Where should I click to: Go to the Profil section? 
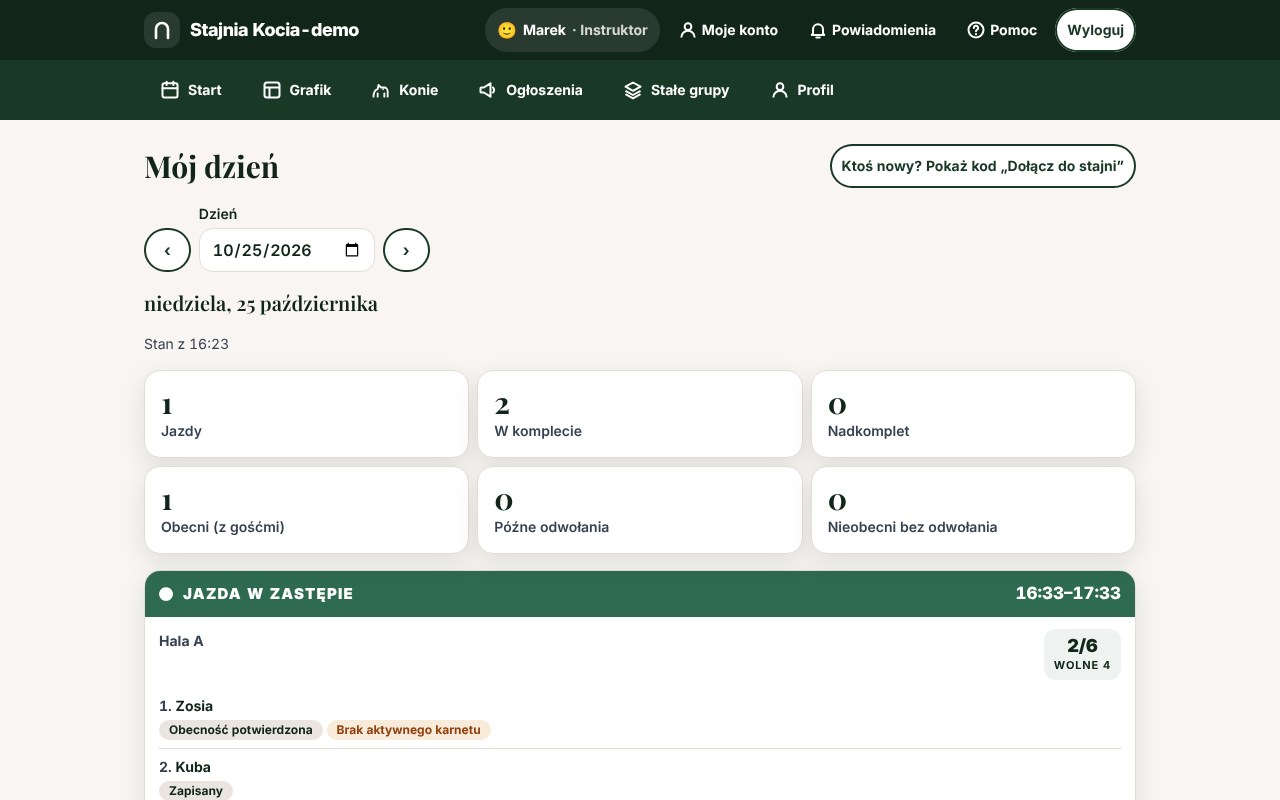pos(802,90)
